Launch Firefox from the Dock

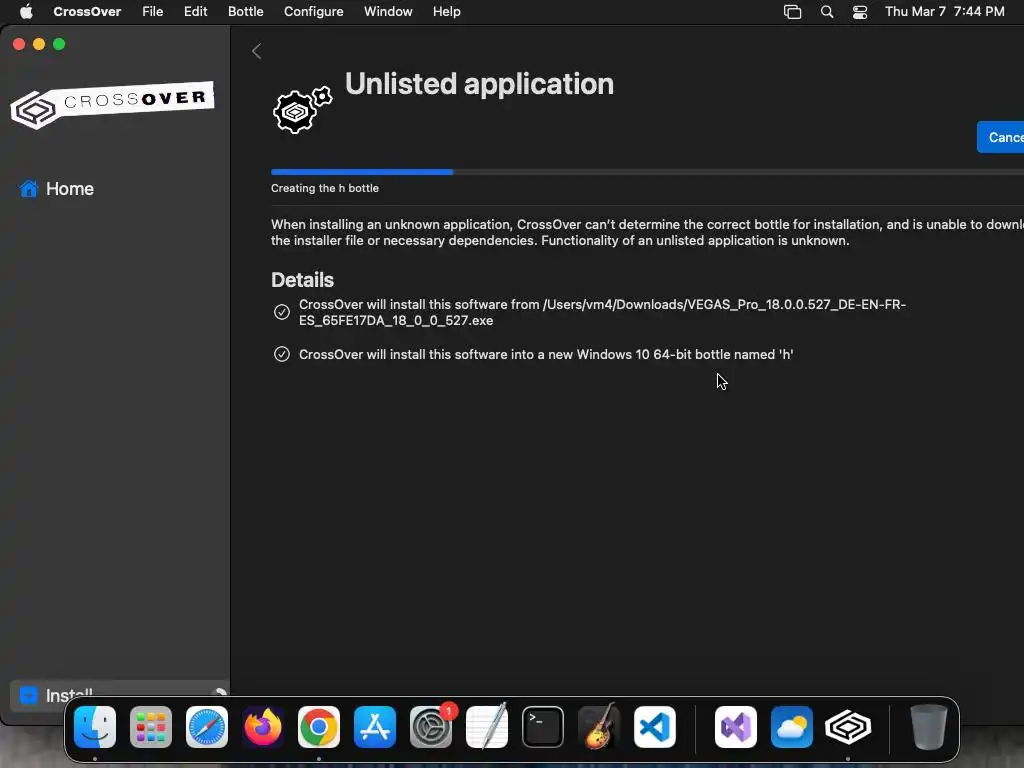[x=263, y=726]
